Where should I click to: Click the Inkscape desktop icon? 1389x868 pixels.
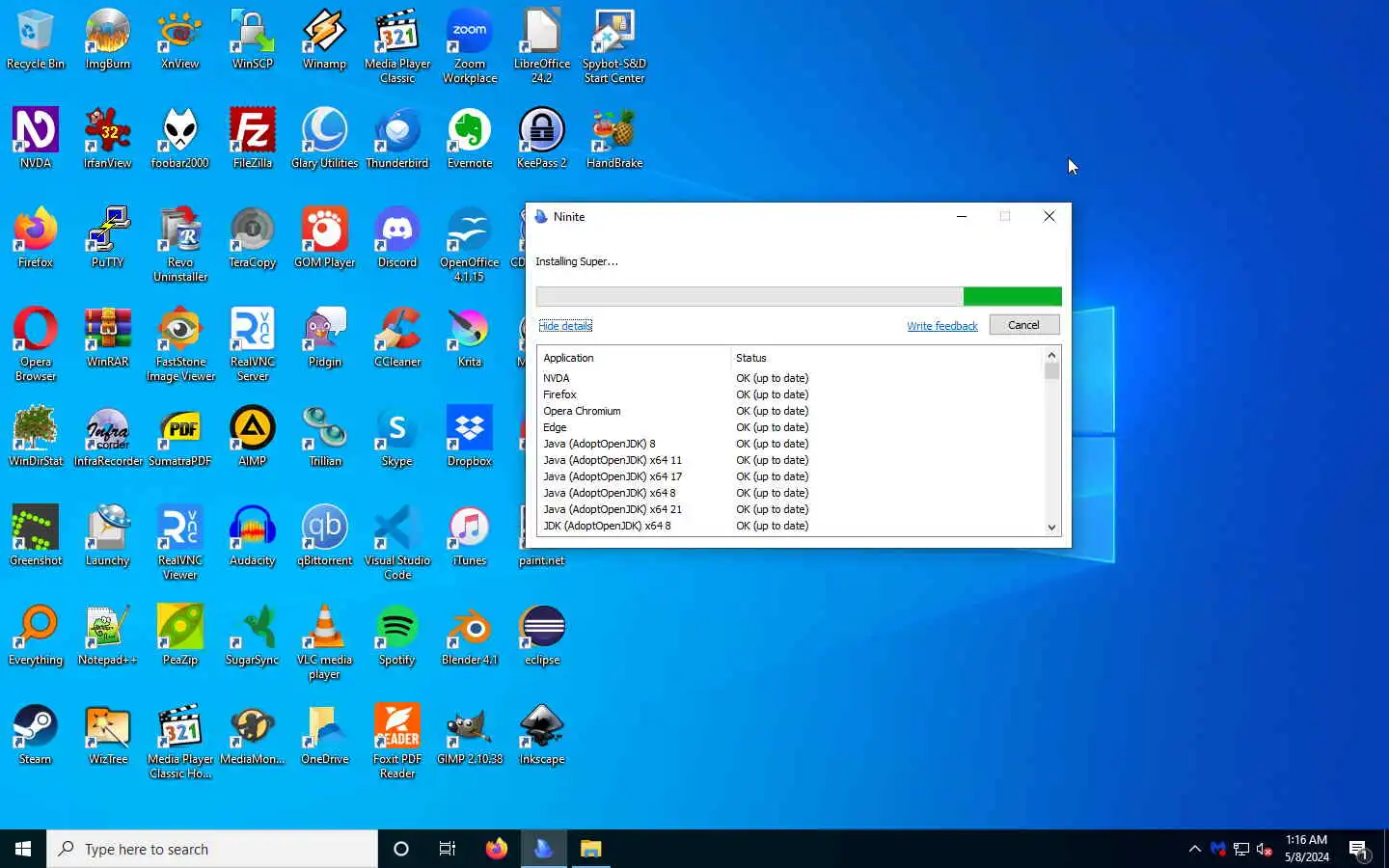542,734
